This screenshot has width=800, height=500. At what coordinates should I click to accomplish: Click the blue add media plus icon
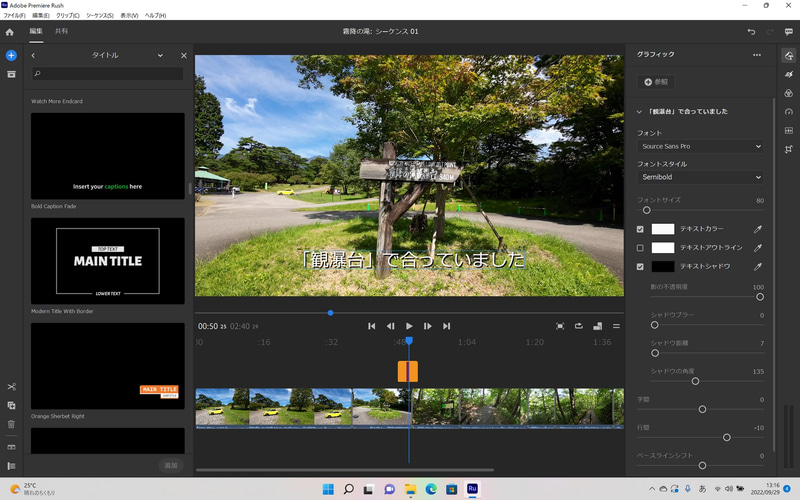11,55
